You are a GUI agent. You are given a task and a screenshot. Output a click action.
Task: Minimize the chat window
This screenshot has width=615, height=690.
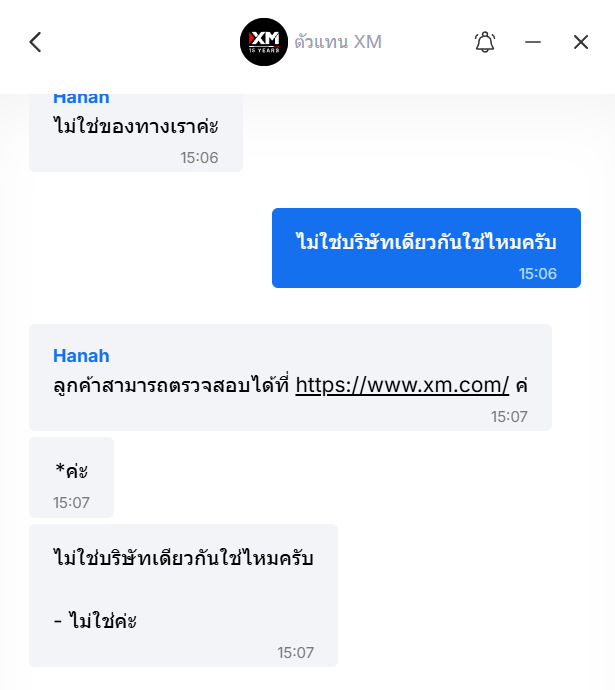(533, 42)
